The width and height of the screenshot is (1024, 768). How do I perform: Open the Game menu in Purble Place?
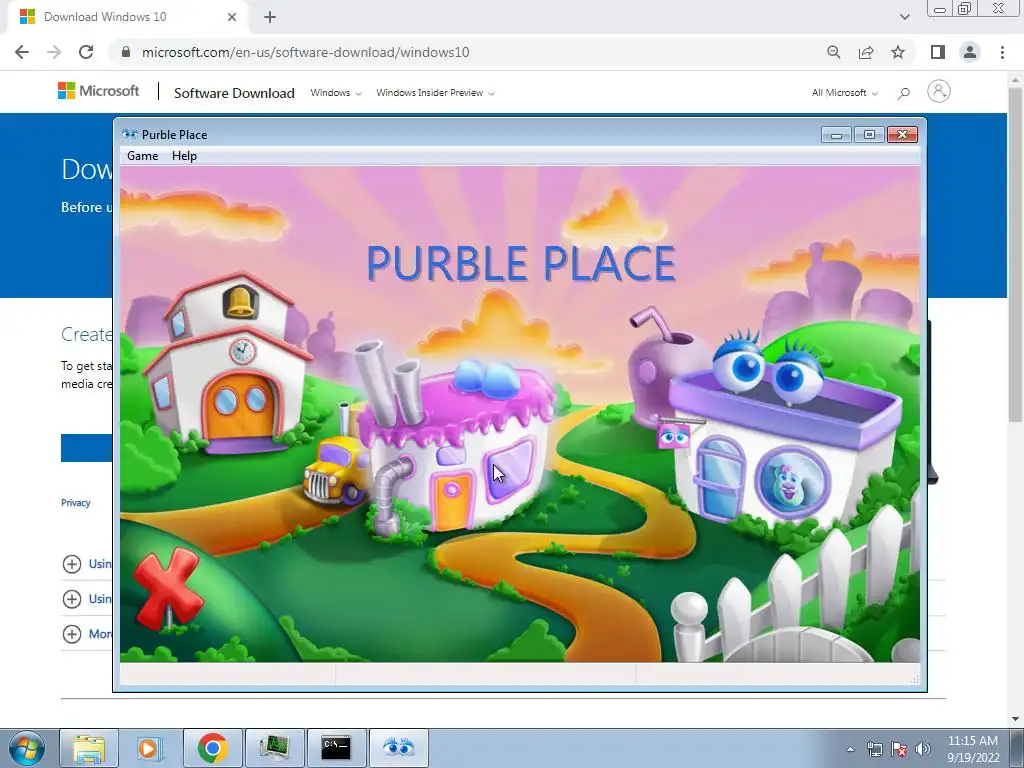(x=142, y=155)
